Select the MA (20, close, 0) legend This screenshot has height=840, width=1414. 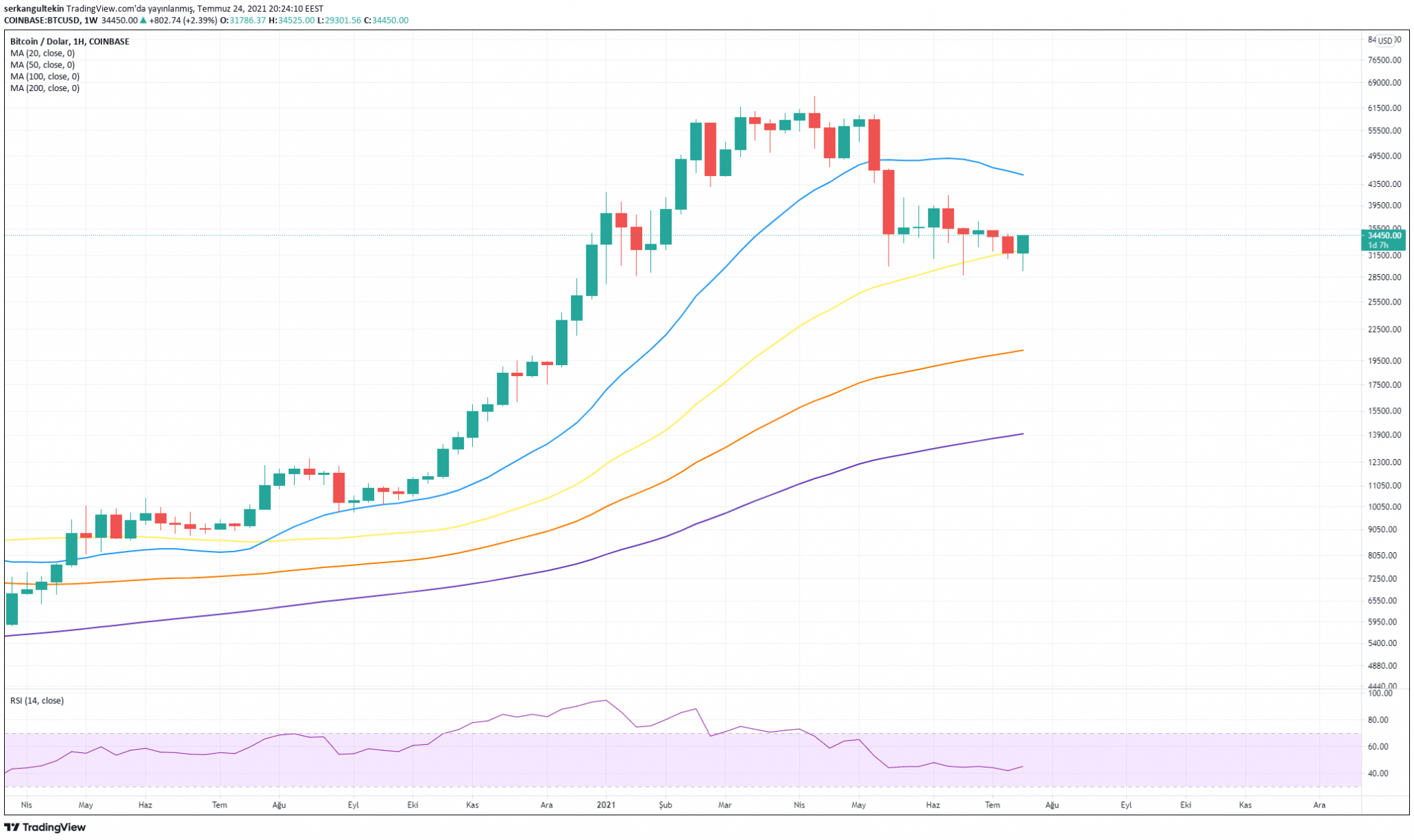pyautogui.click(x=42, y=53)
